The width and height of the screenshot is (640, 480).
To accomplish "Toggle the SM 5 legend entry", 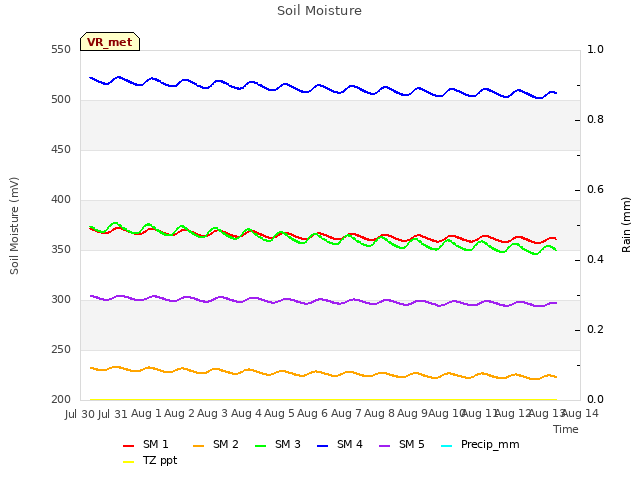I will [x=402, y=444].
